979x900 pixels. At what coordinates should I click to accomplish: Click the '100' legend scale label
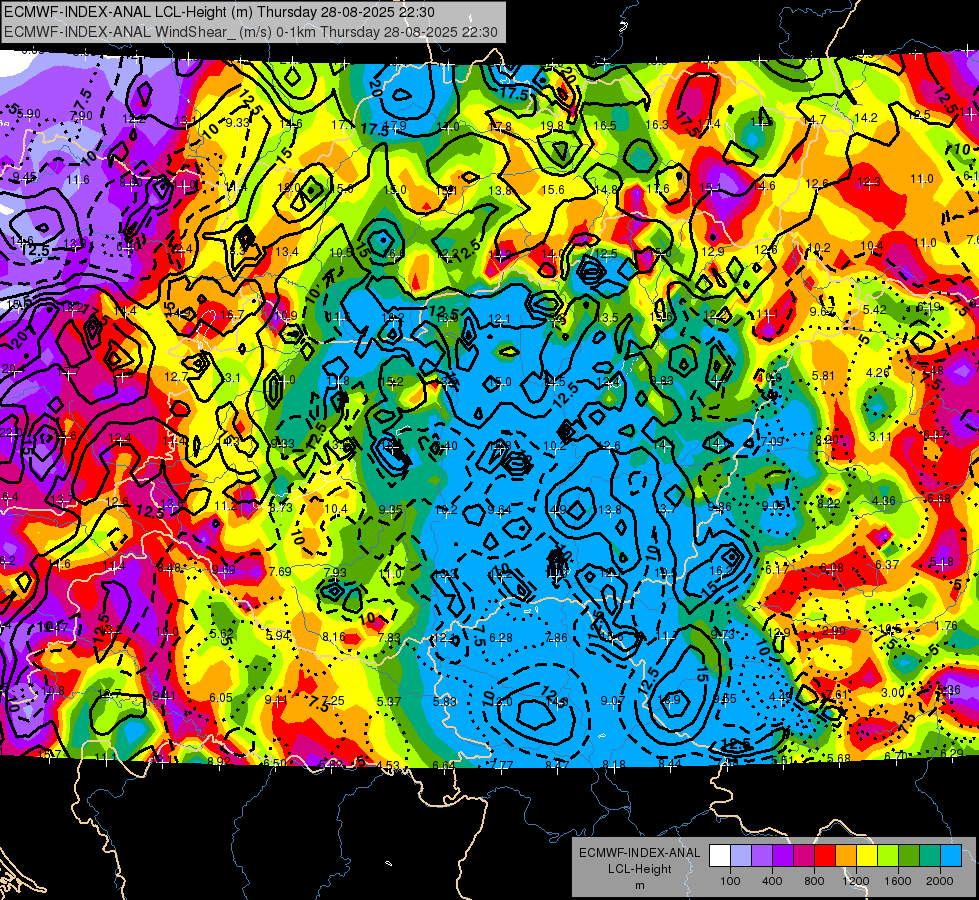730,881
